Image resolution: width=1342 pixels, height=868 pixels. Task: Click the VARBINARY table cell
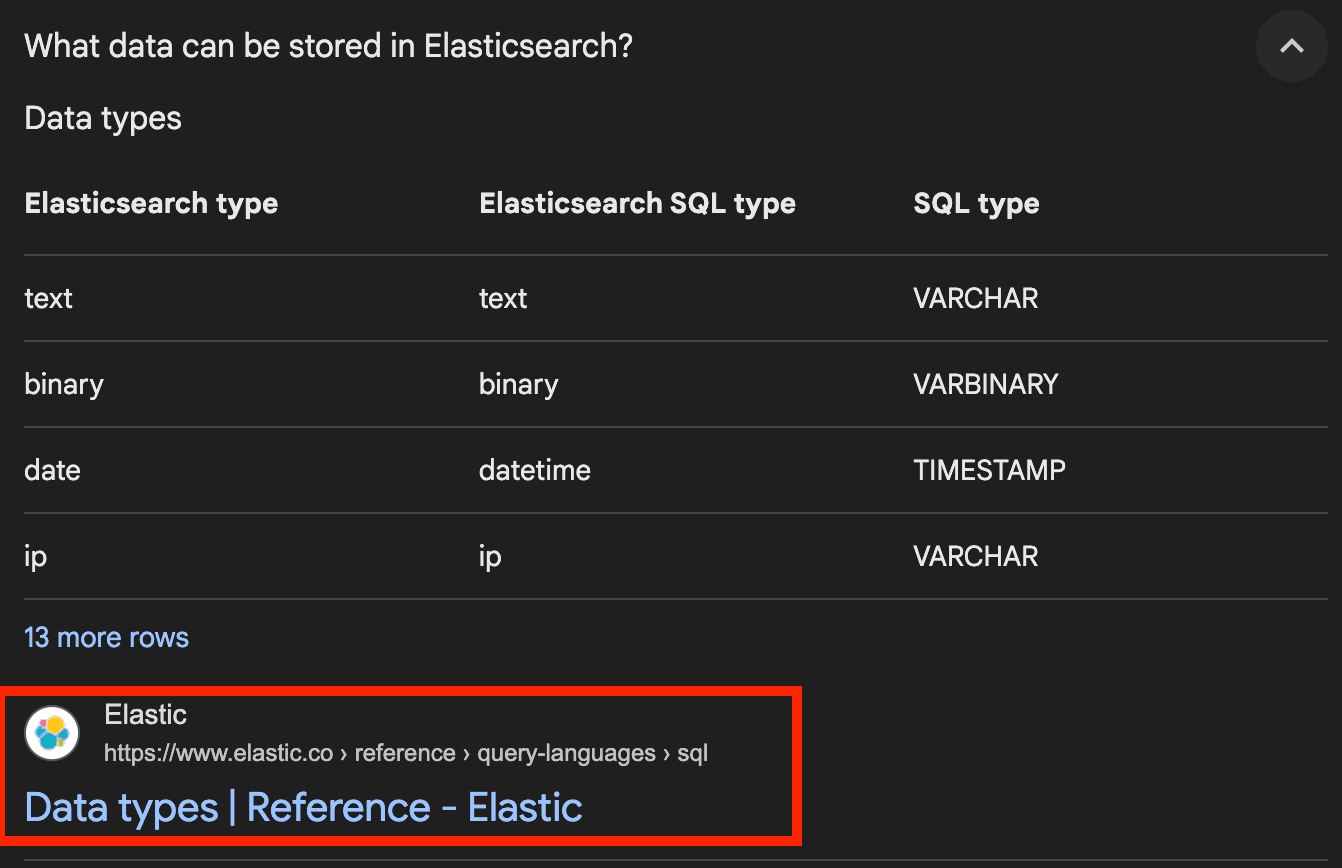pos(985,384)
